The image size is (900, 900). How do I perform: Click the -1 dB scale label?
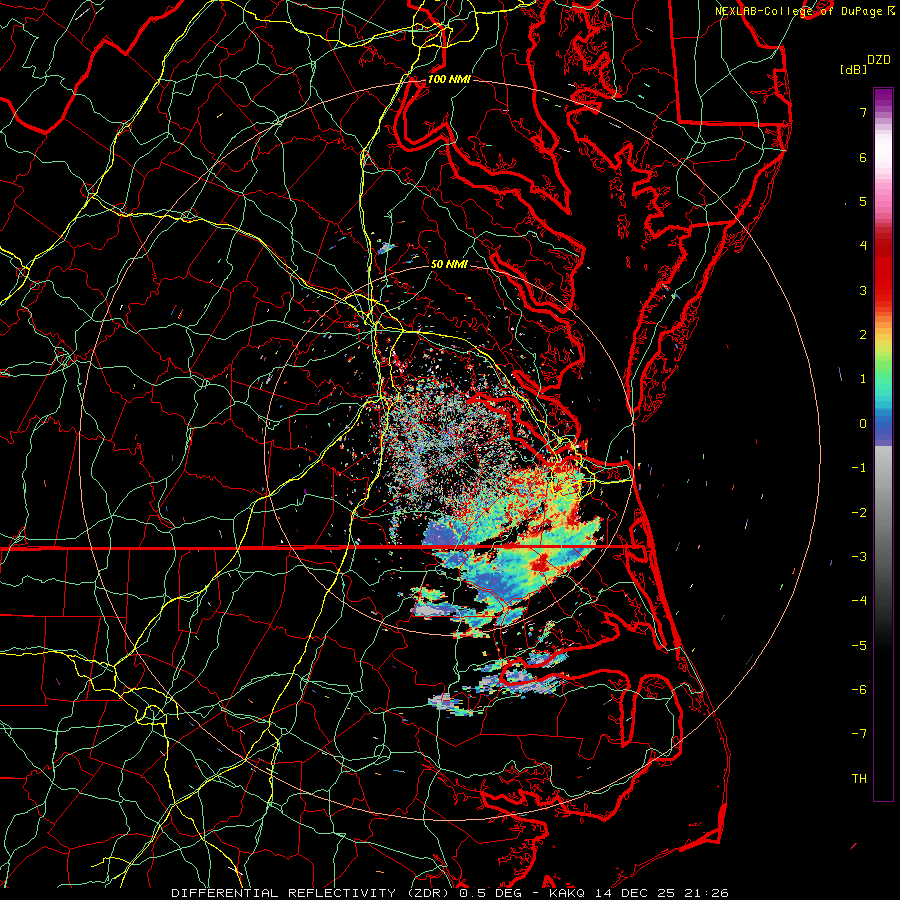(859, 468)
